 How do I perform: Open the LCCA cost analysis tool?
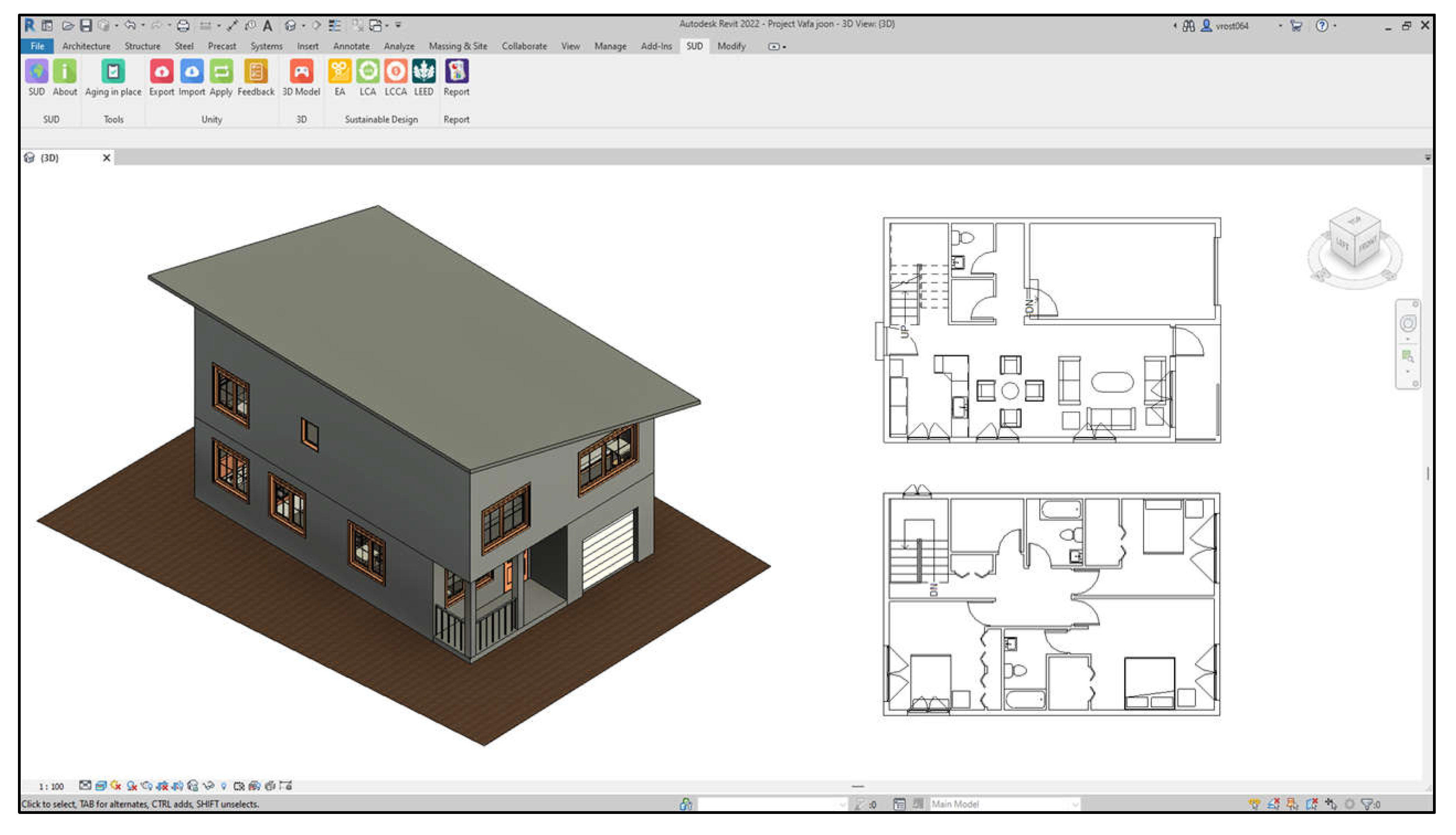click(x=396, y=72)
